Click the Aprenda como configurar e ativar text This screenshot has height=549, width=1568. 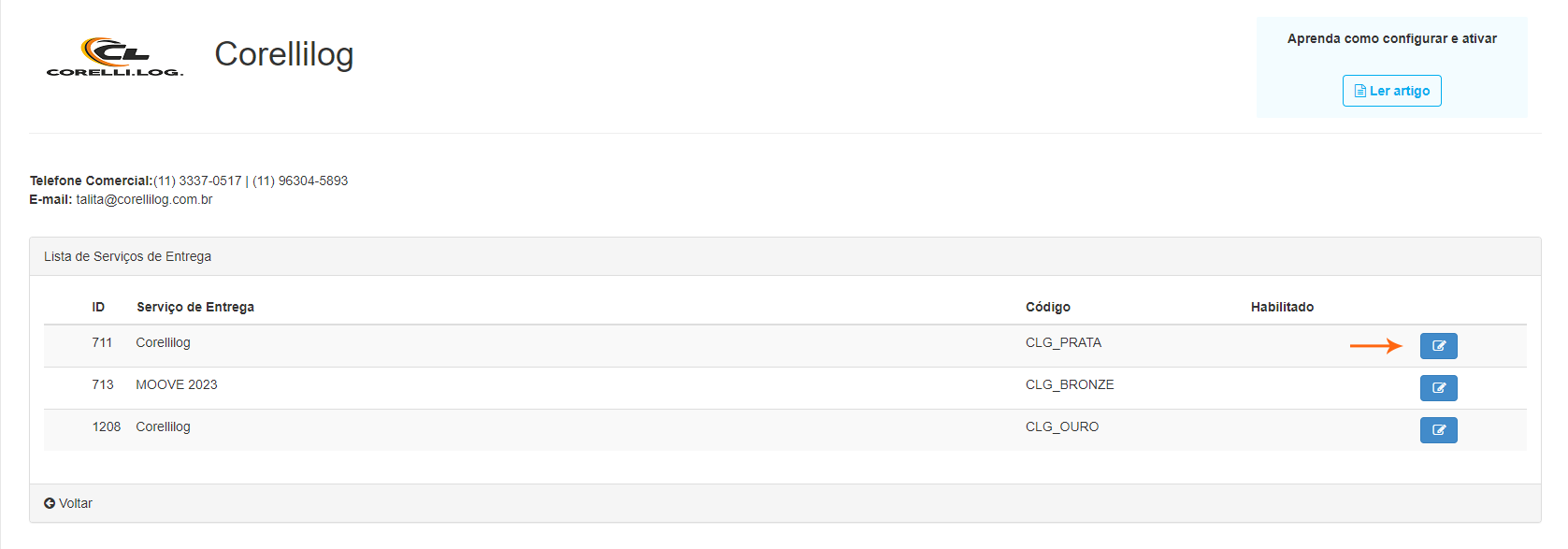click(1391, 38)
